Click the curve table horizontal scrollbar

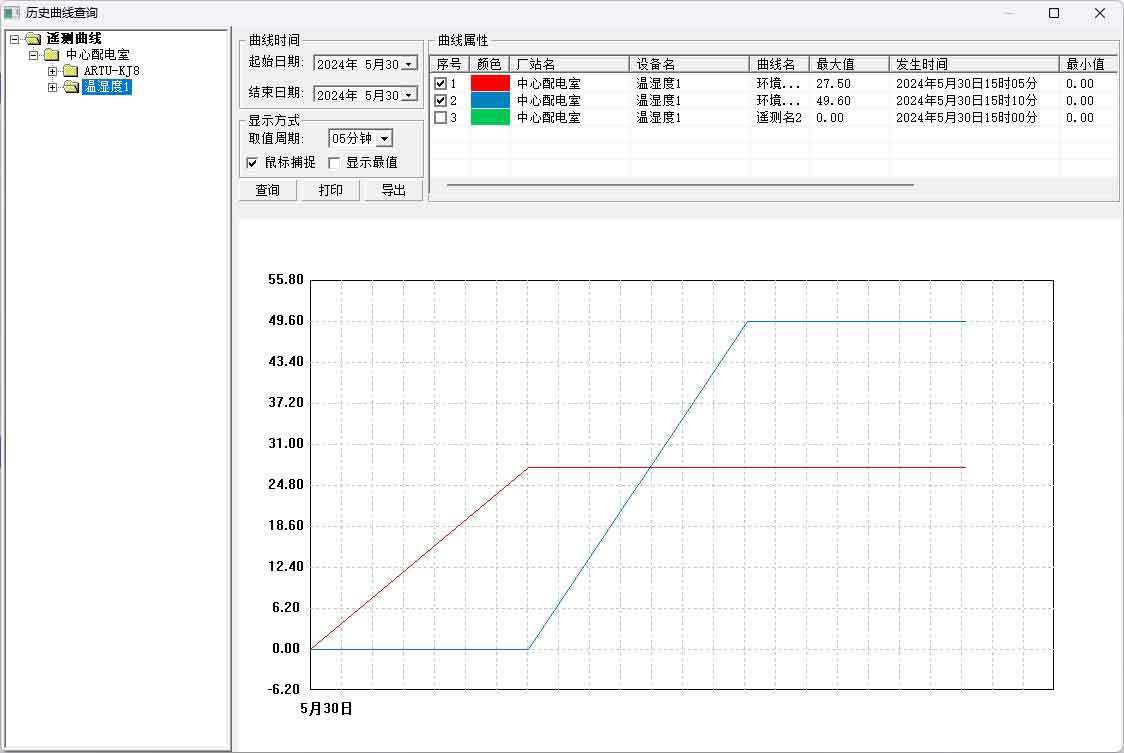tap(680, 185)
